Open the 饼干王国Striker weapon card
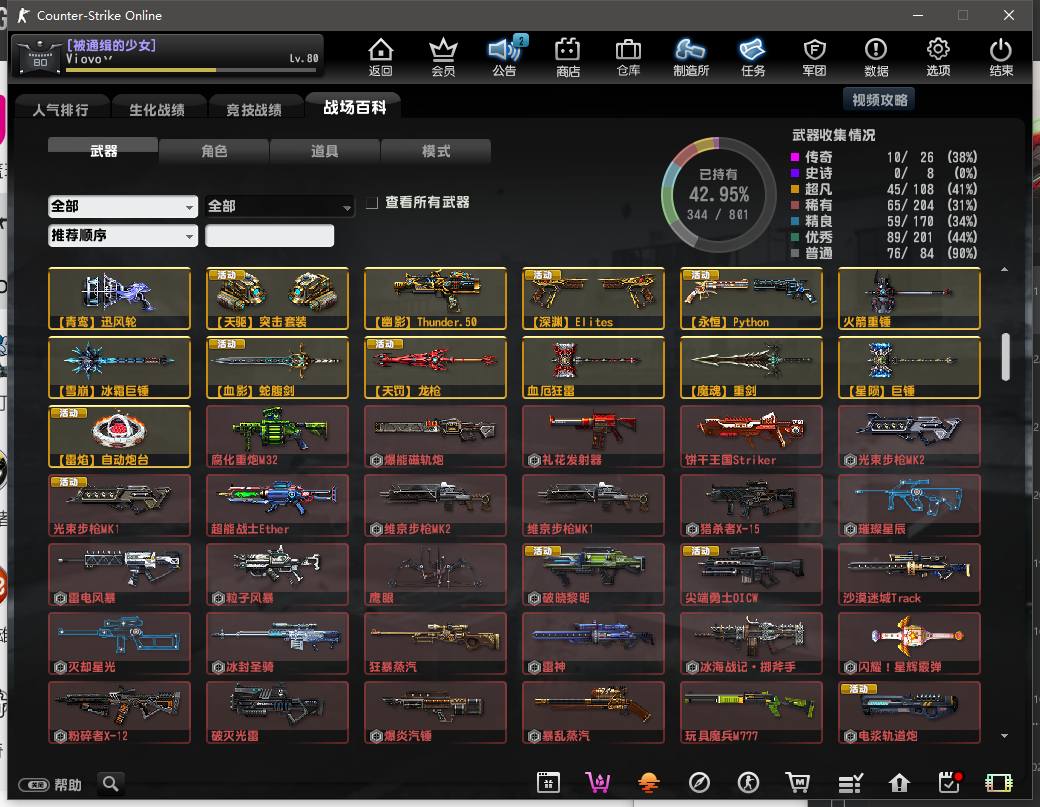Screen dimensions: 1040x807 pos(751,436)
